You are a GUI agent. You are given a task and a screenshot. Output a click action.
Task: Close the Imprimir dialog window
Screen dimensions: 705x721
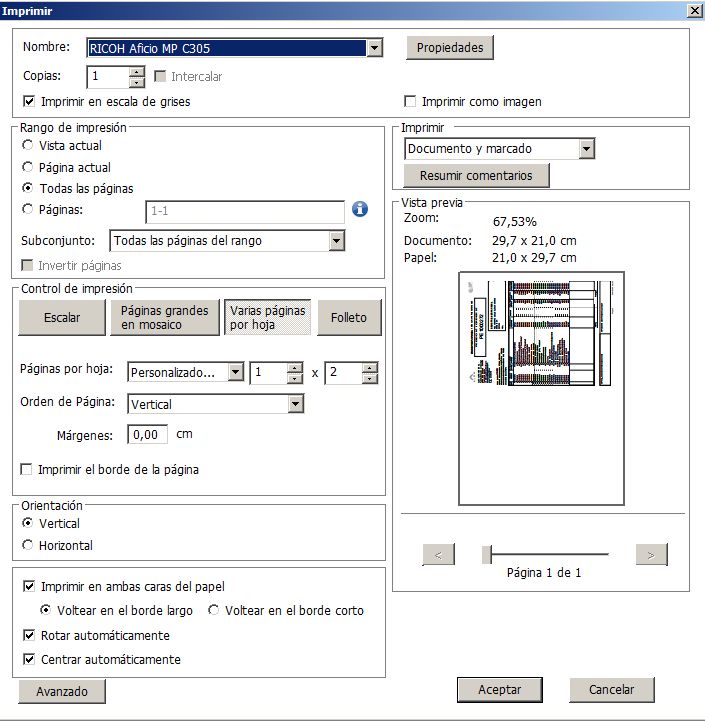tap(694, 10)
